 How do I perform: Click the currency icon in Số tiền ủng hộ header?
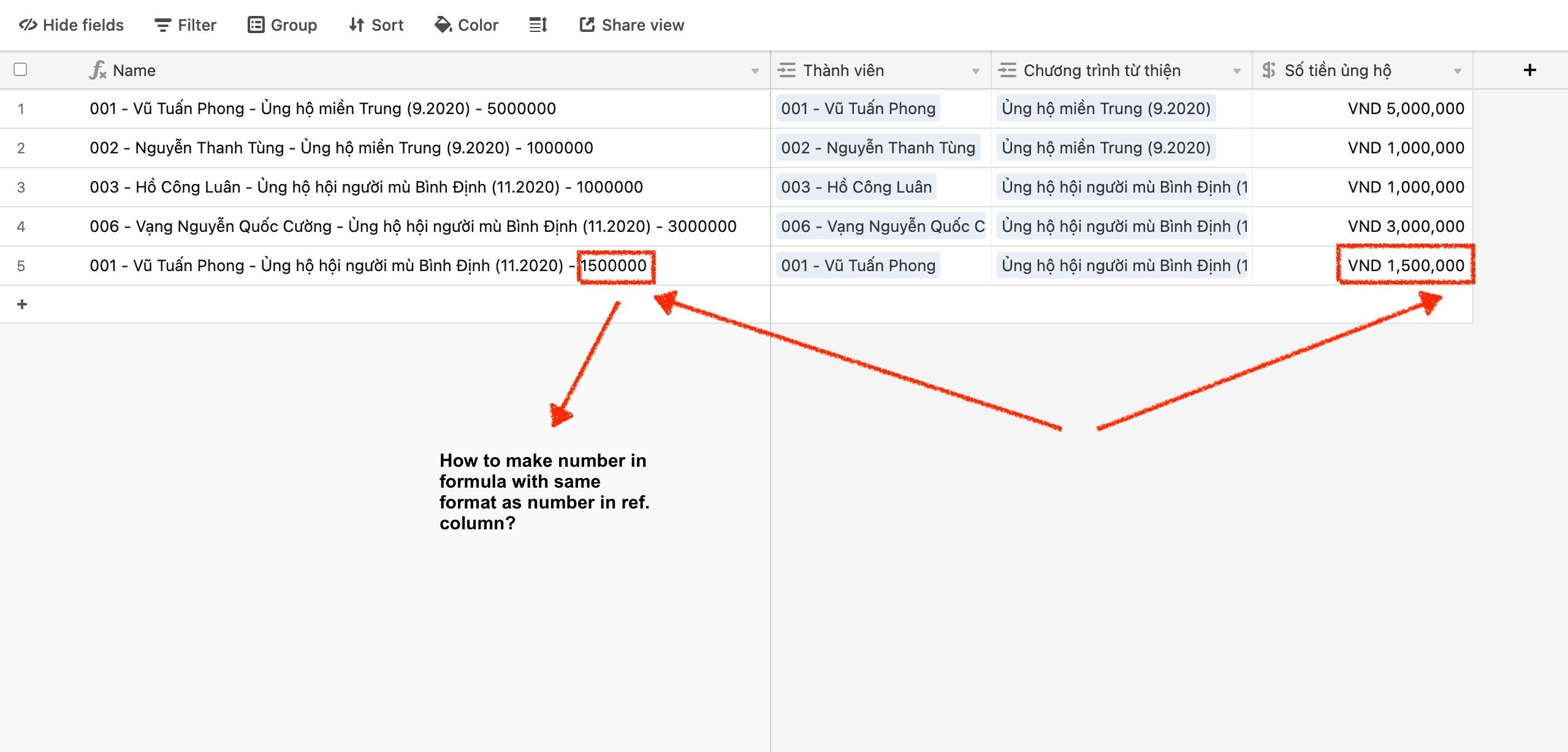point(1269,71)
